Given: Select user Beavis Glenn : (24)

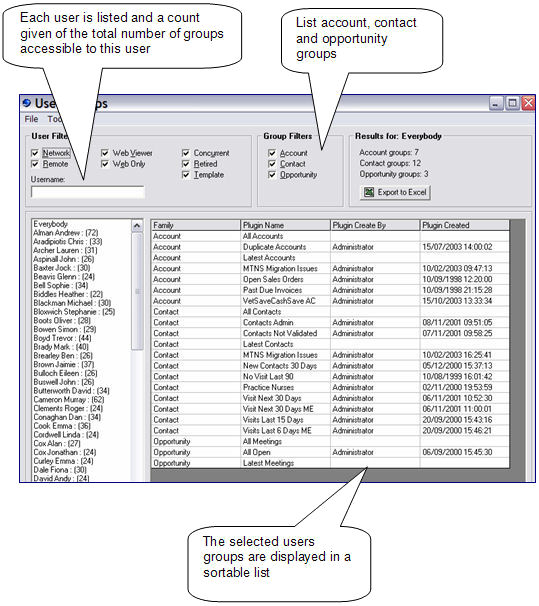Looking at the screenshot, I should (x=64, y=277).
